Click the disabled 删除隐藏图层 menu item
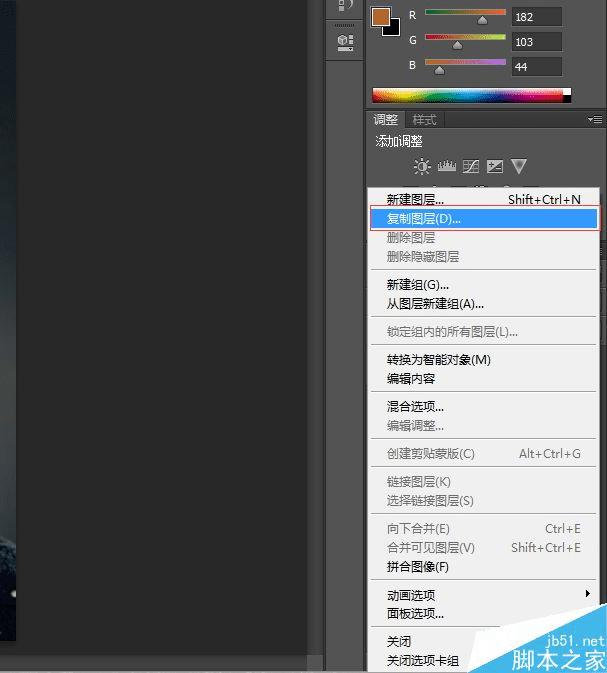 tap(483, 257)
